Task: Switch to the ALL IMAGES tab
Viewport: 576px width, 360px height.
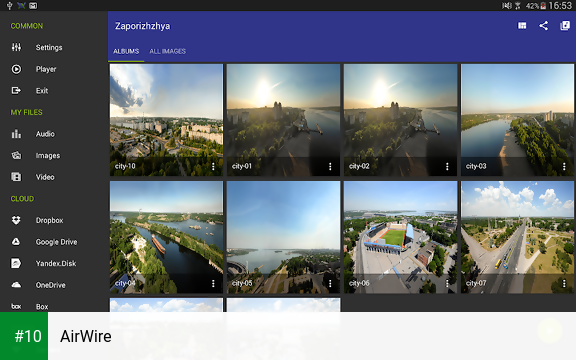Action: point(168,51)
